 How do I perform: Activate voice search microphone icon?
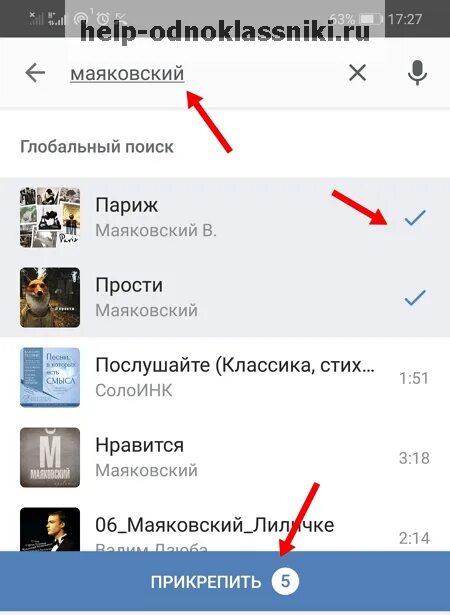[x=417, y=73]
